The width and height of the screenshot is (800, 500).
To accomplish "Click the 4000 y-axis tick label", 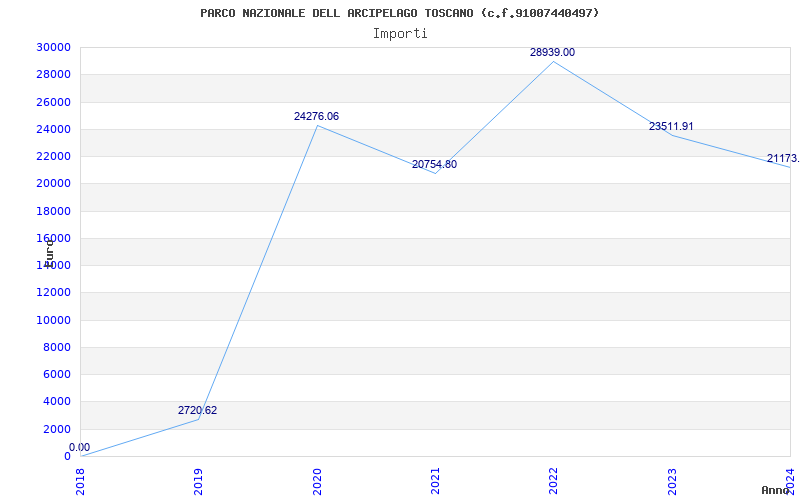I will 56,402.
